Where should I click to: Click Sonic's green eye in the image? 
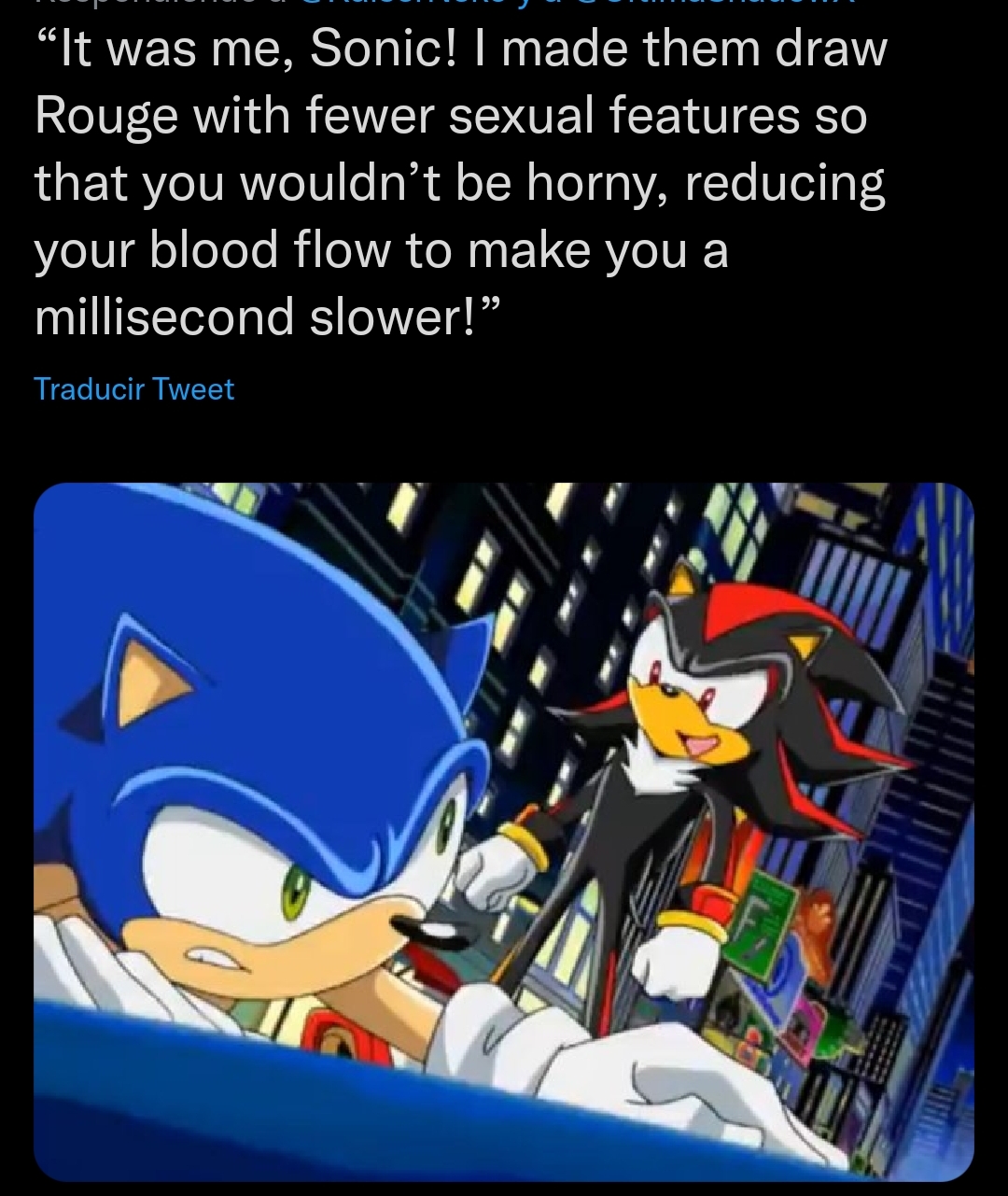297,887
